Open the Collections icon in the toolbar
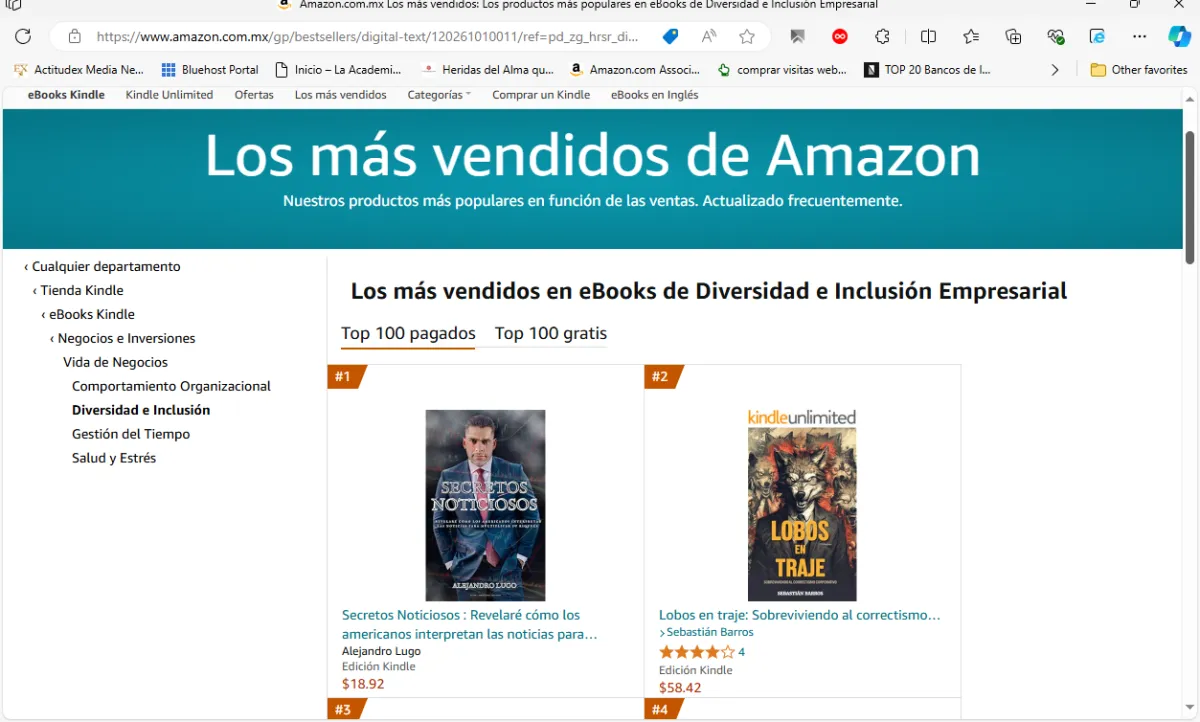The width and height of the screenshot is (1200, 722). tap(1013, 36)
